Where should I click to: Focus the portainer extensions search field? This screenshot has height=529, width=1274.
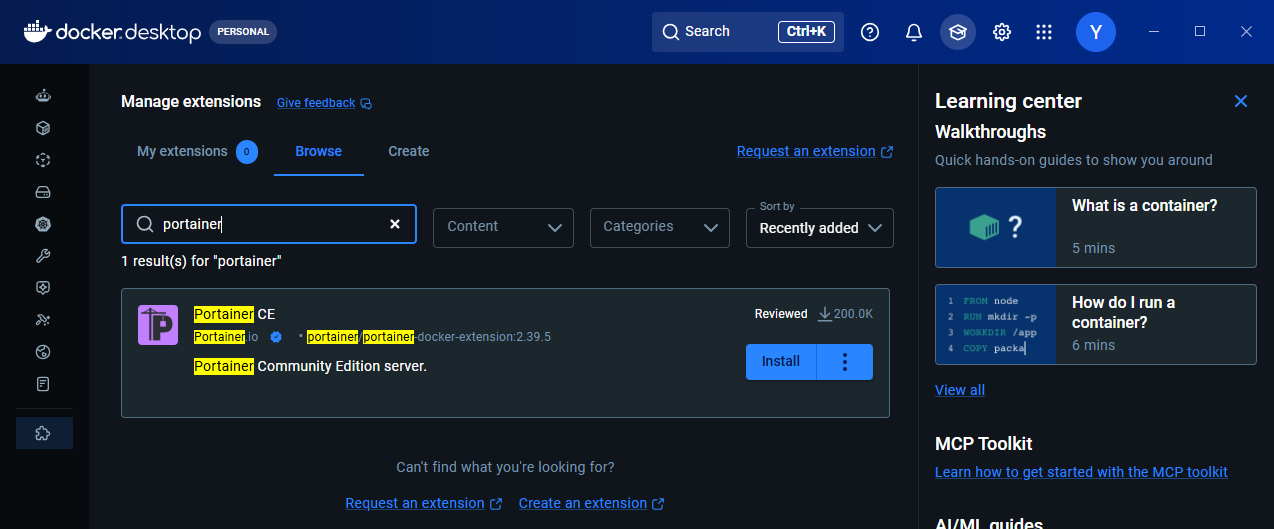(x=268, y=224)
